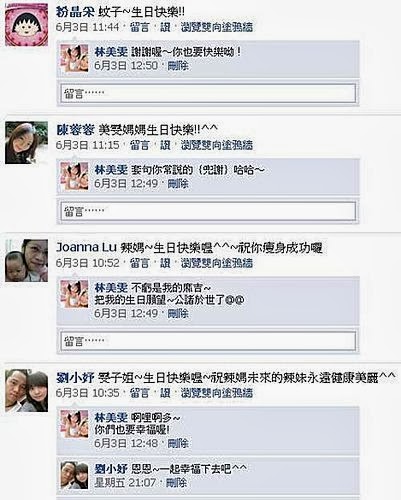Open 粉晶朵's Maruko avatar profile picture
This screenshot has width=401, height=500.
point(26,25)
